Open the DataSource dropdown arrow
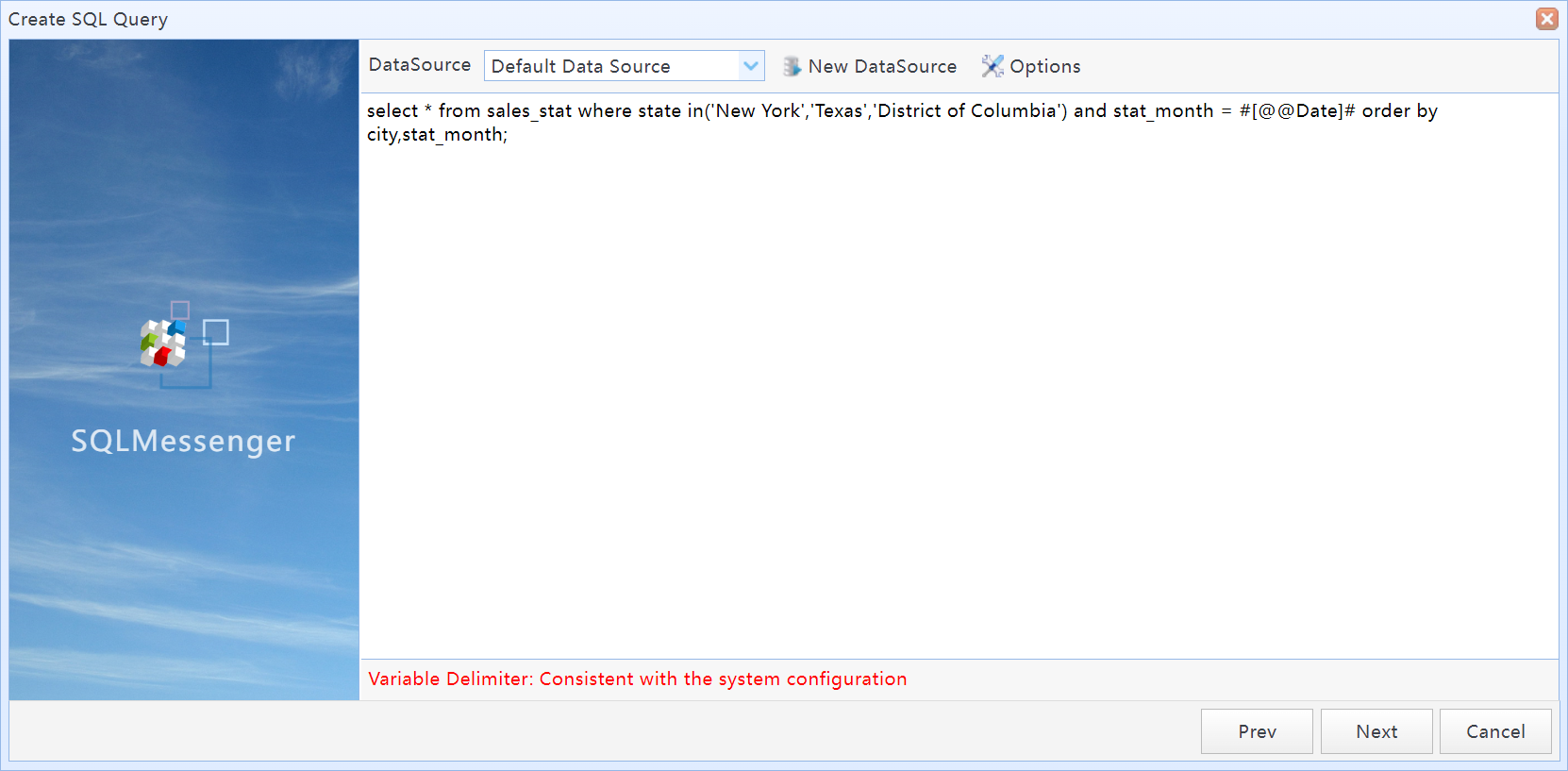1568x771 pixels. tap(751, 66)
